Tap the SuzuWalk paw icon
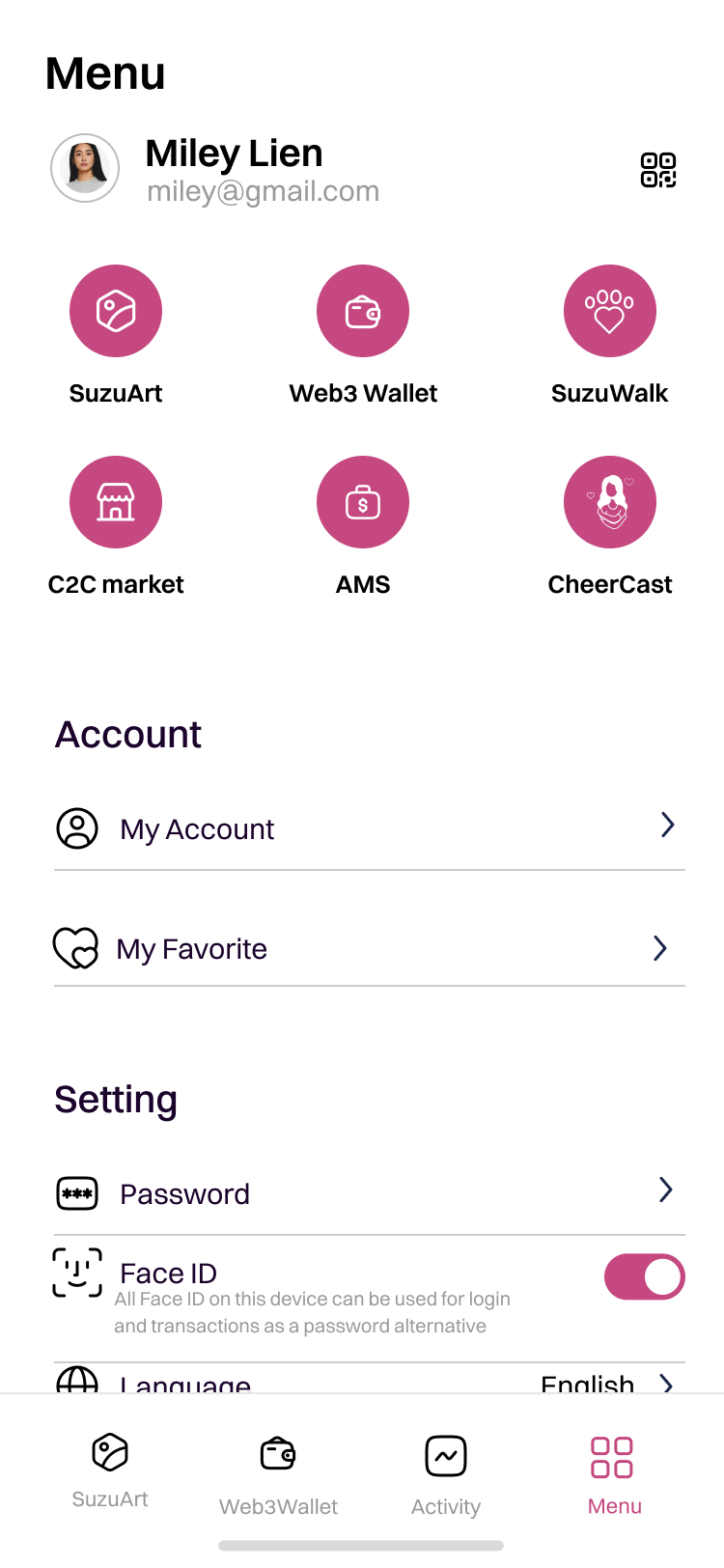 610,311
